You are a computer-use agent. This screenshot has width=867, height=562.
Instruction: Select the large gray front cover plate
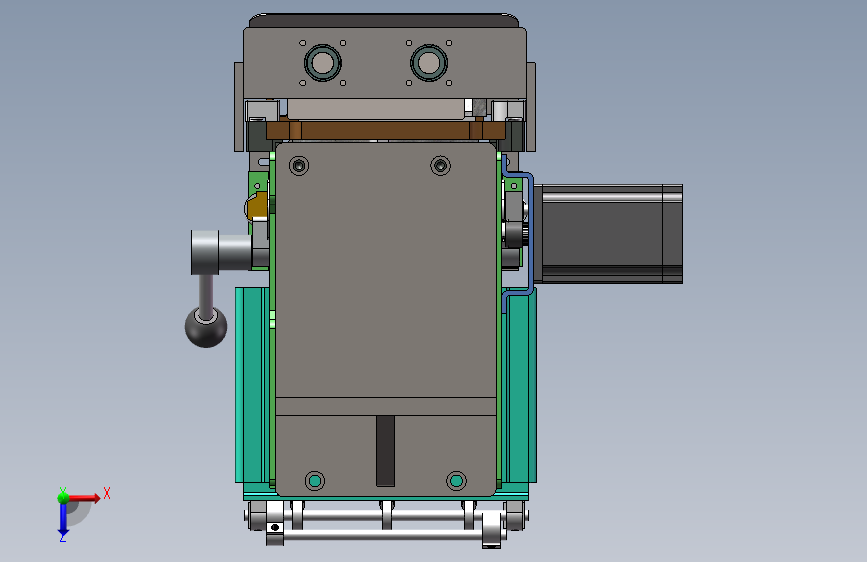tap(385, 319)
